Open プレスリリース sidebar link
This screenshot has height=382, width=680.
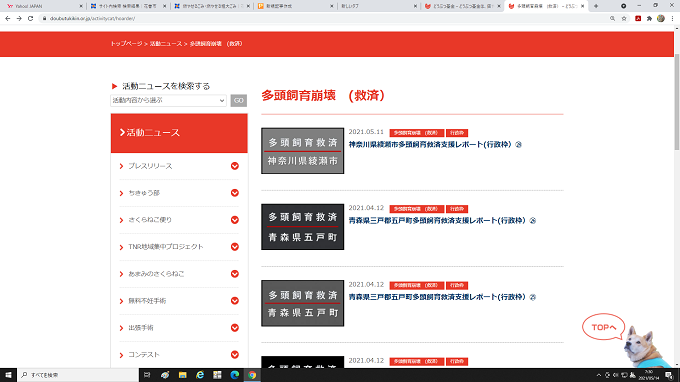point(150,166)
